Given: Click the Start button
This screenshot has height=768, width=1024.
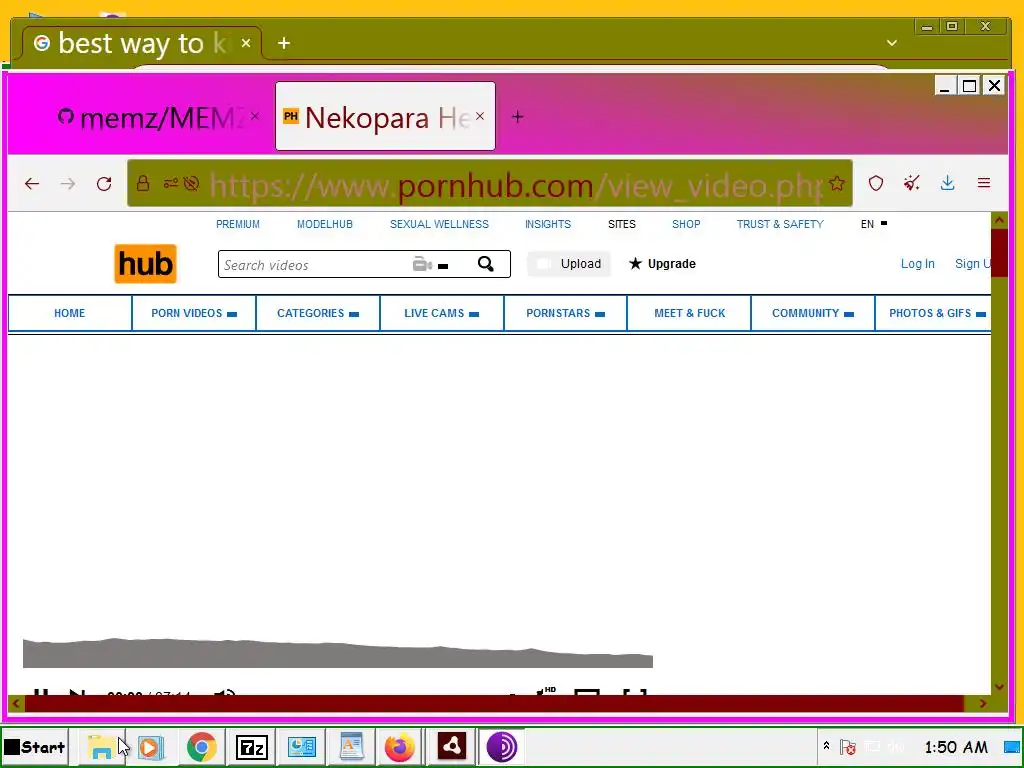Looking at the screenshot, I should tap(35, 747).
